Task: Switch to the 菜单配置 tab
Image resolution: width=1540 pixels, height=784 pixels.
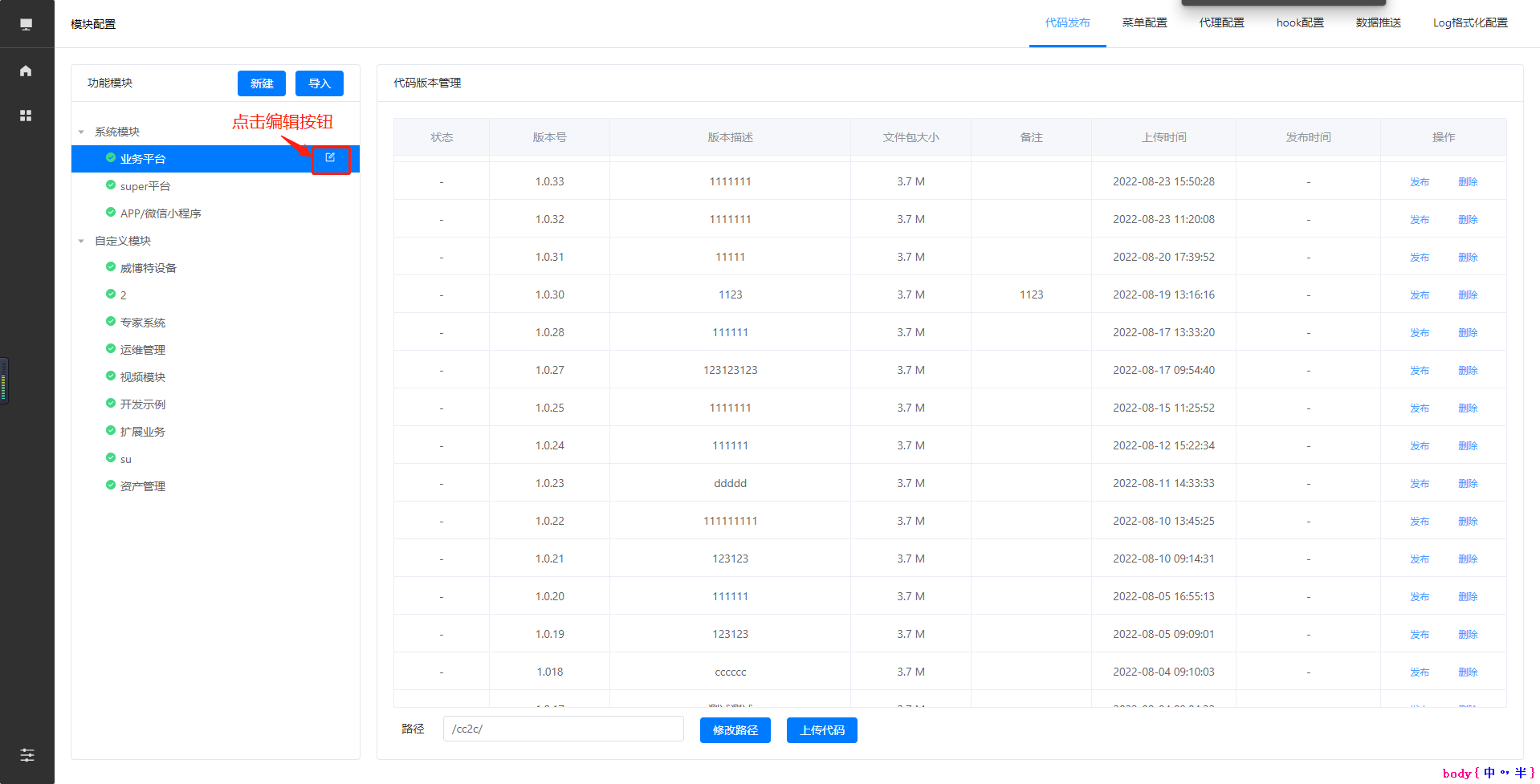Action: pos(1144,23)
